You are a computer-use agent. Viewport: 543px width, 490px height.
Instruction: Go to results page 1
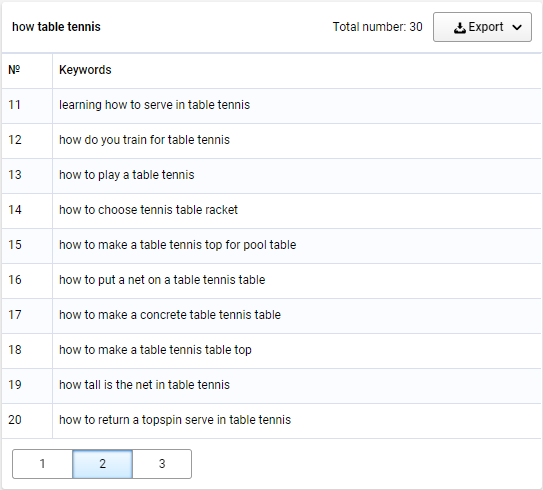[42, 464]
